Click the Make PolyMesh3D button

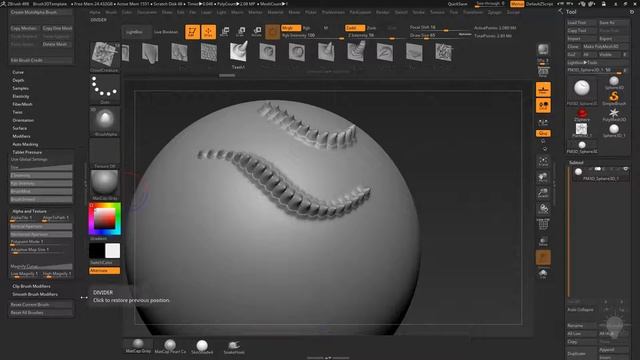pos(605,47)
